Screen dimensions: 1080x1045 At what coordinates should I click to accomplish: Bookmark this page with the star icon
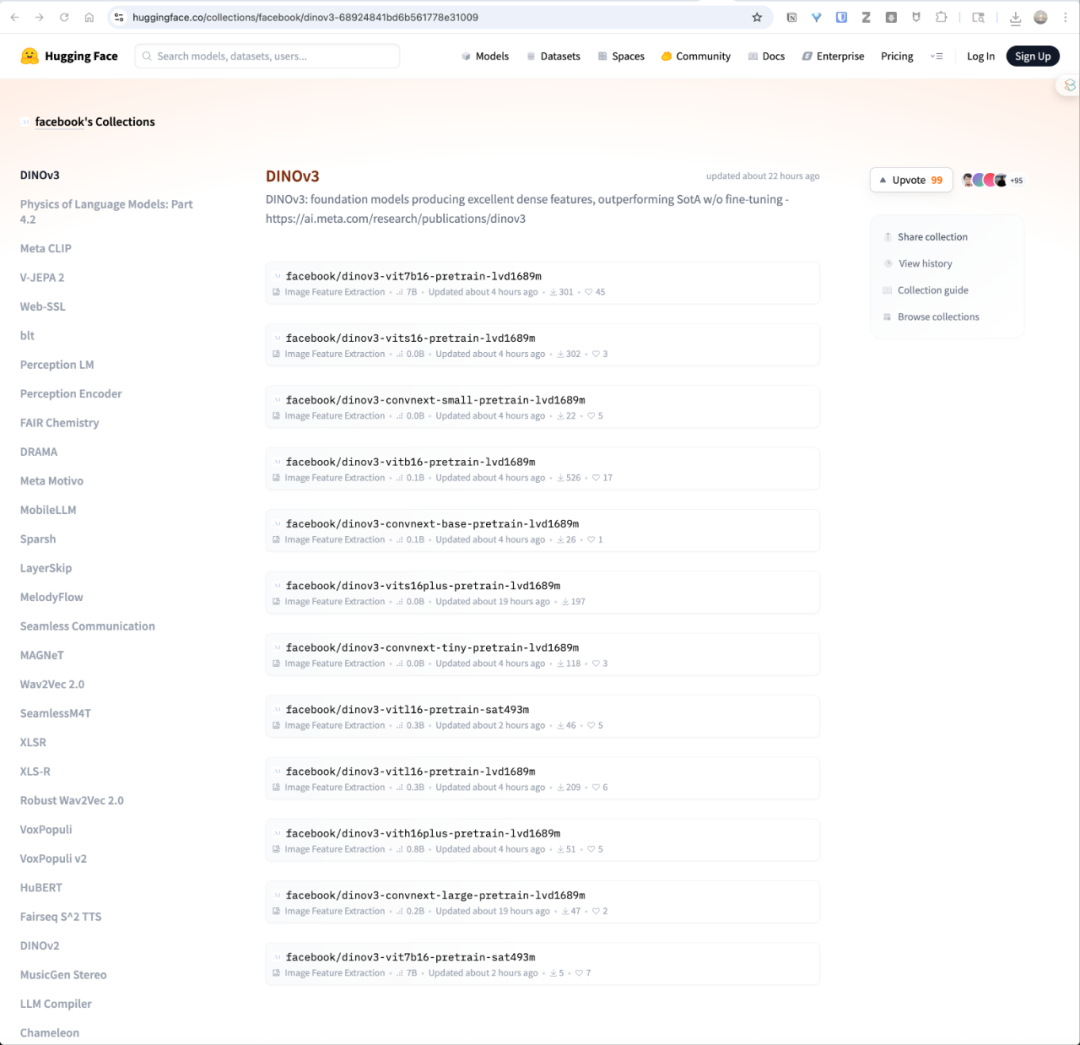757,17
